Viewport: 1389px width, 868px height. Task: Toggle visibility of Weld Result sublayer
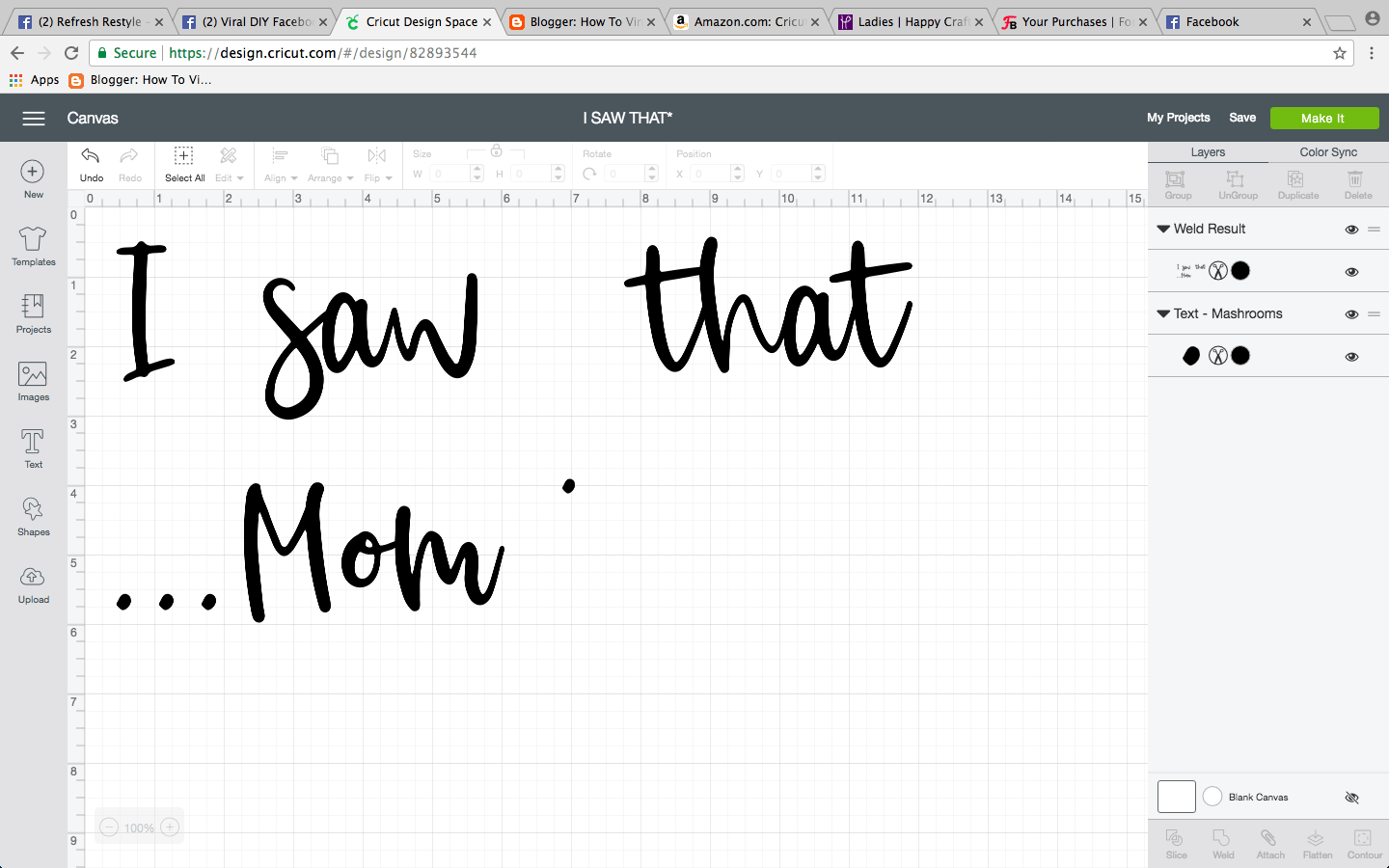1351,272
